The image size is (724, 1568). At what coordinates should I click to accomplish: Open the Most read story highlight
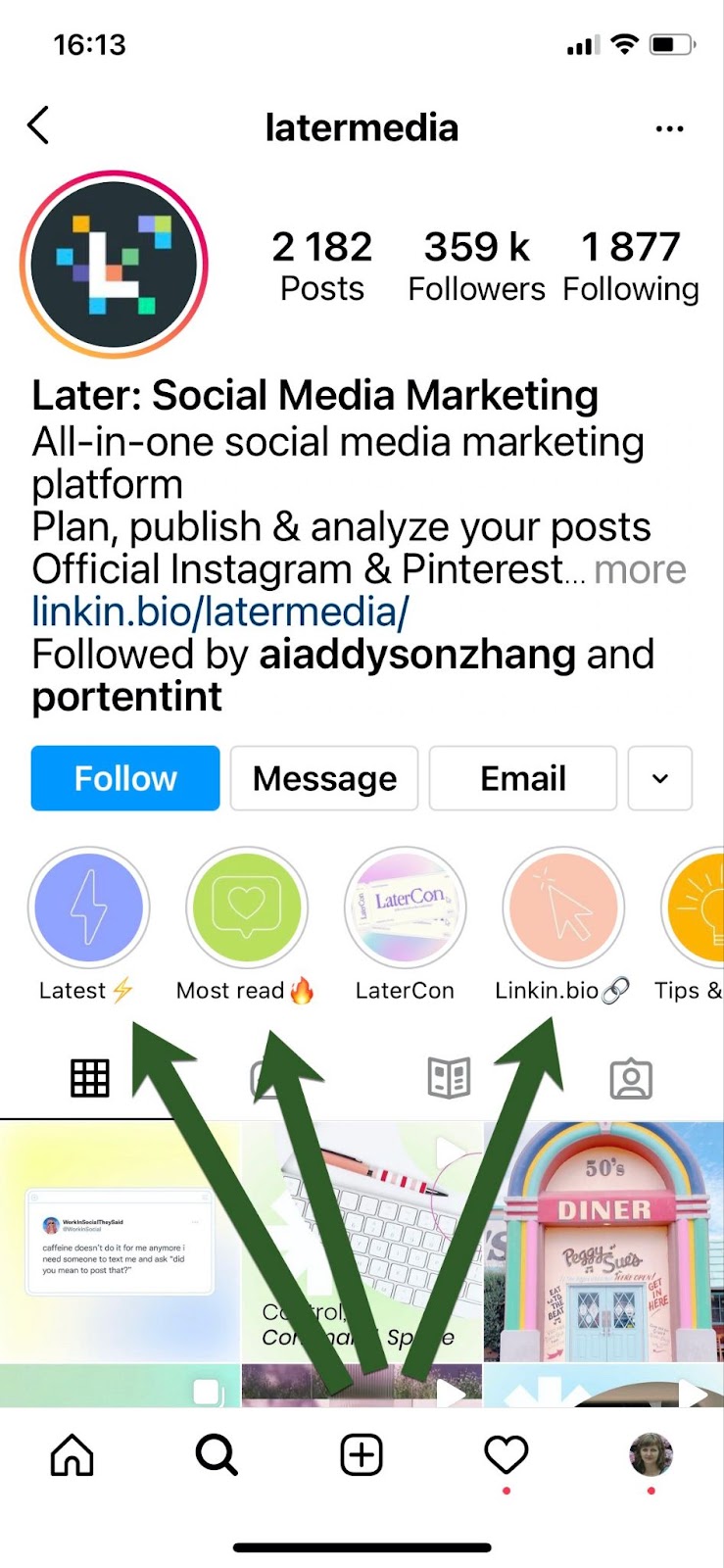(247, 907)
